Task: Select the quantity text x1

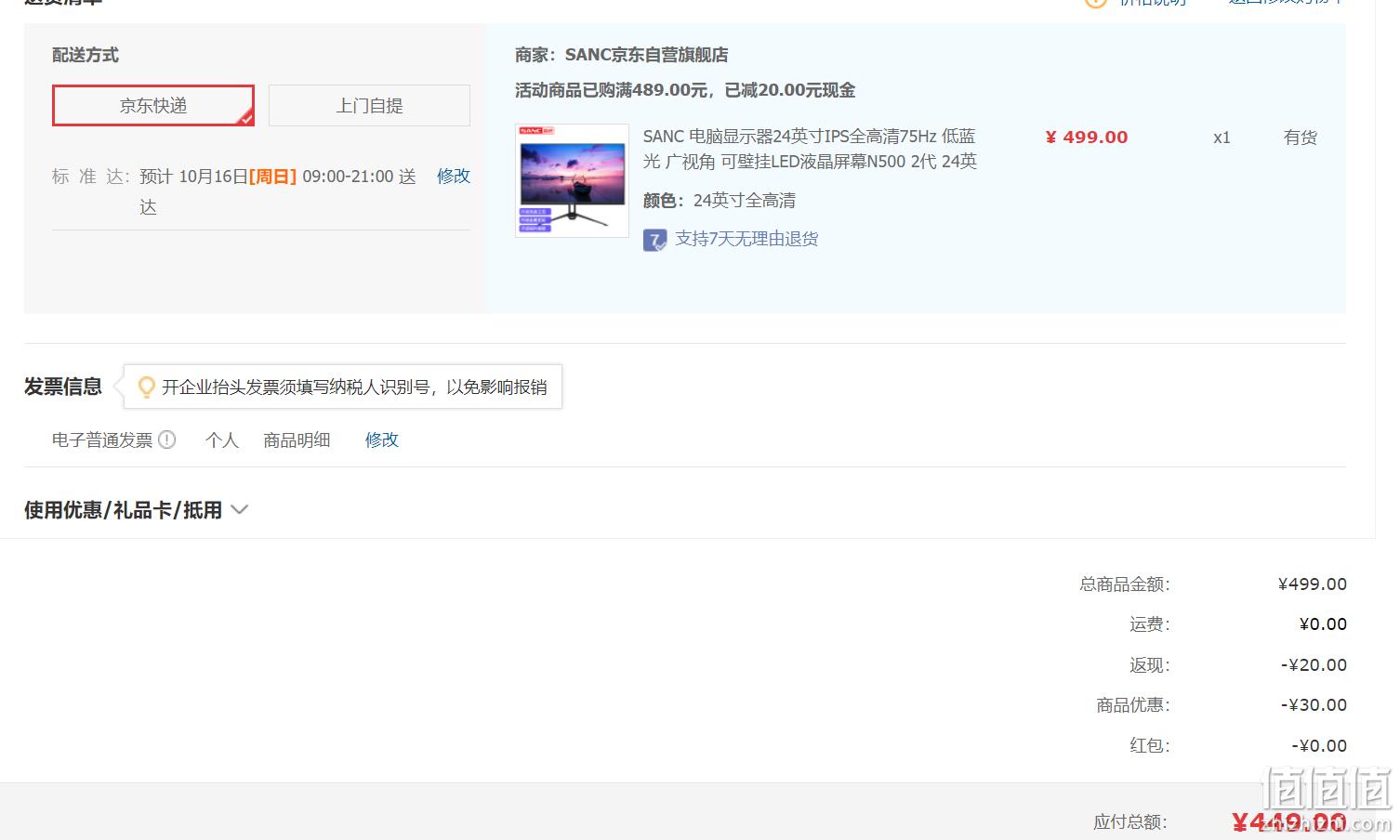Action: tap(1222, 138)
